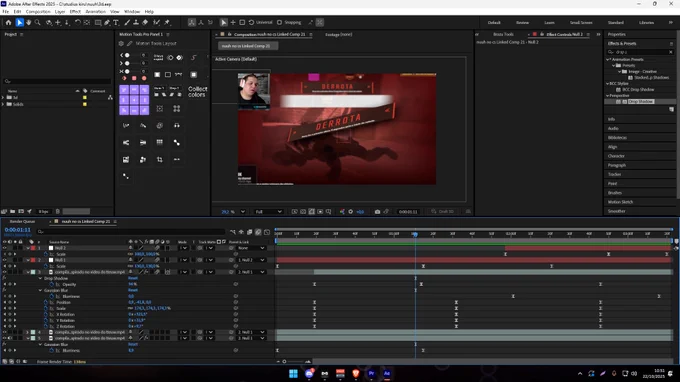Select the Pen tool

[107, 23]
